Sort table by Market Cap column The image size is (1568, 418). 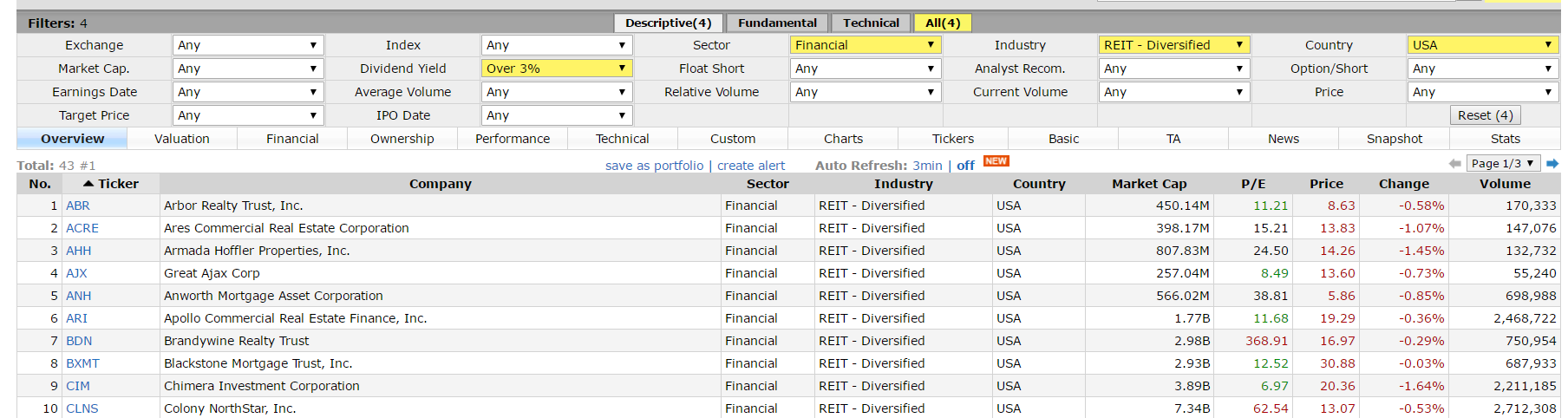1149,184
